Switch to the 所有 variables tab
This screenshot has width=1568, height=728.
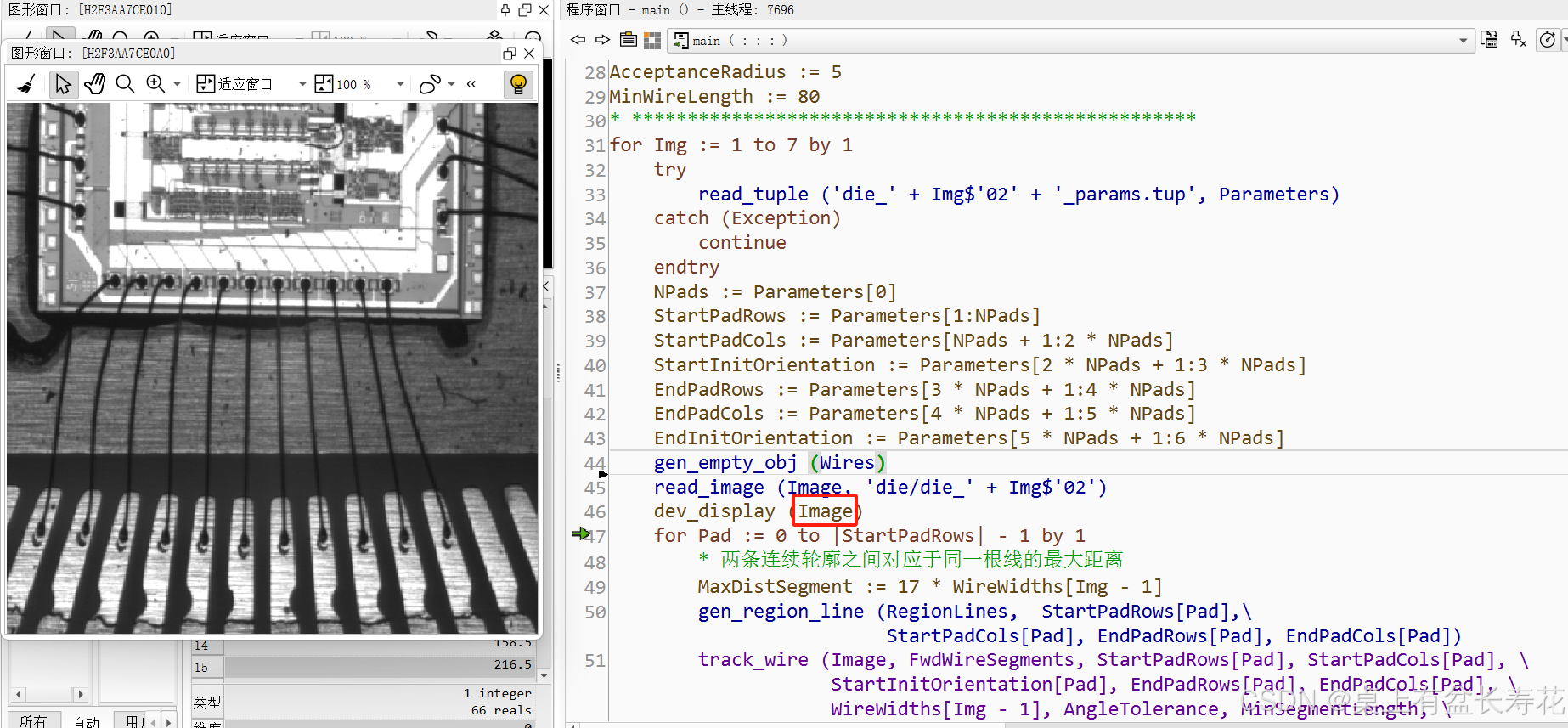[33, 720]
